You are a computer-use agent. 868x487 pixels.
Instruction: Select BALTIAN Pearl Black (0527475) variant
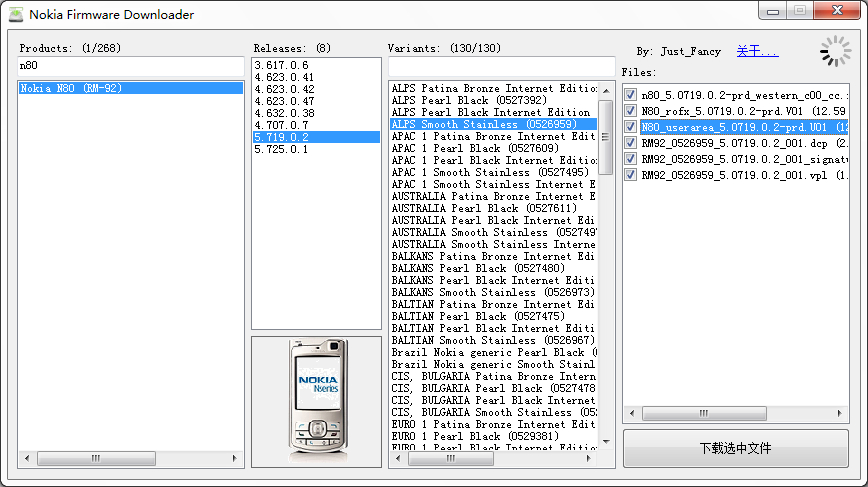click(x=493, y=317)
